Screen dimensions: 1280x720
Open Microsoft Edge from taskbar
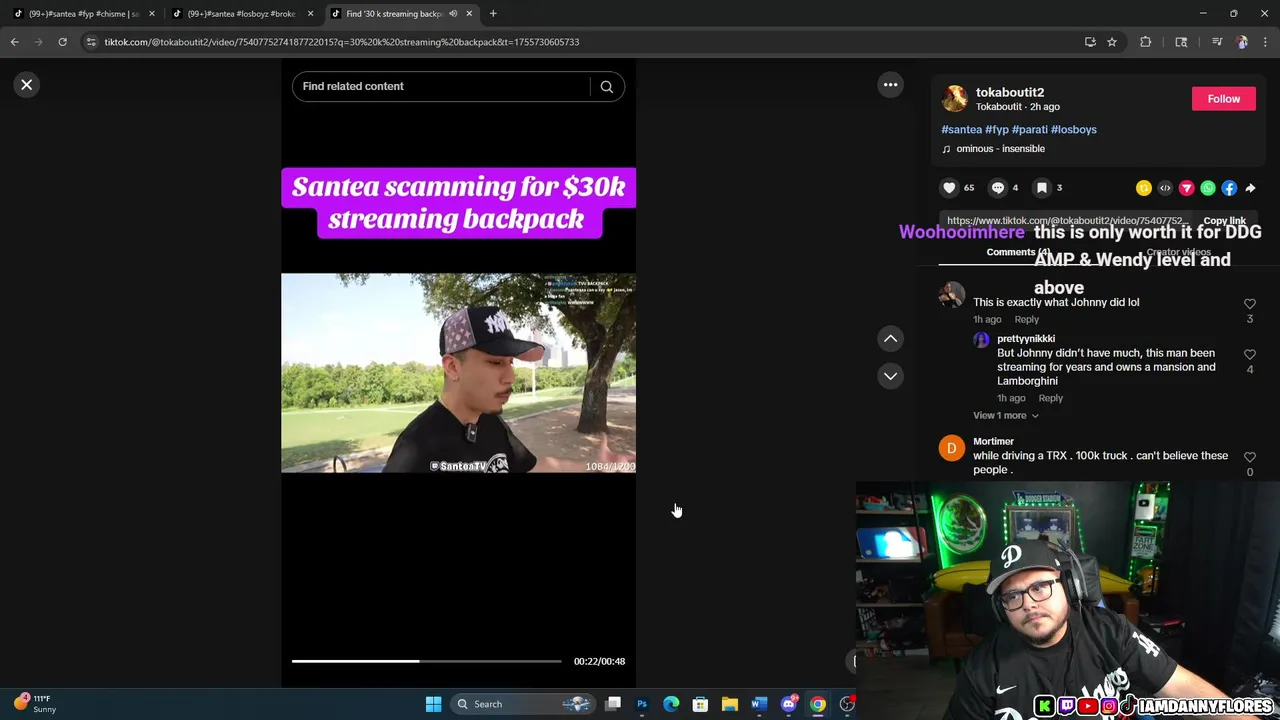pos(671,704)
